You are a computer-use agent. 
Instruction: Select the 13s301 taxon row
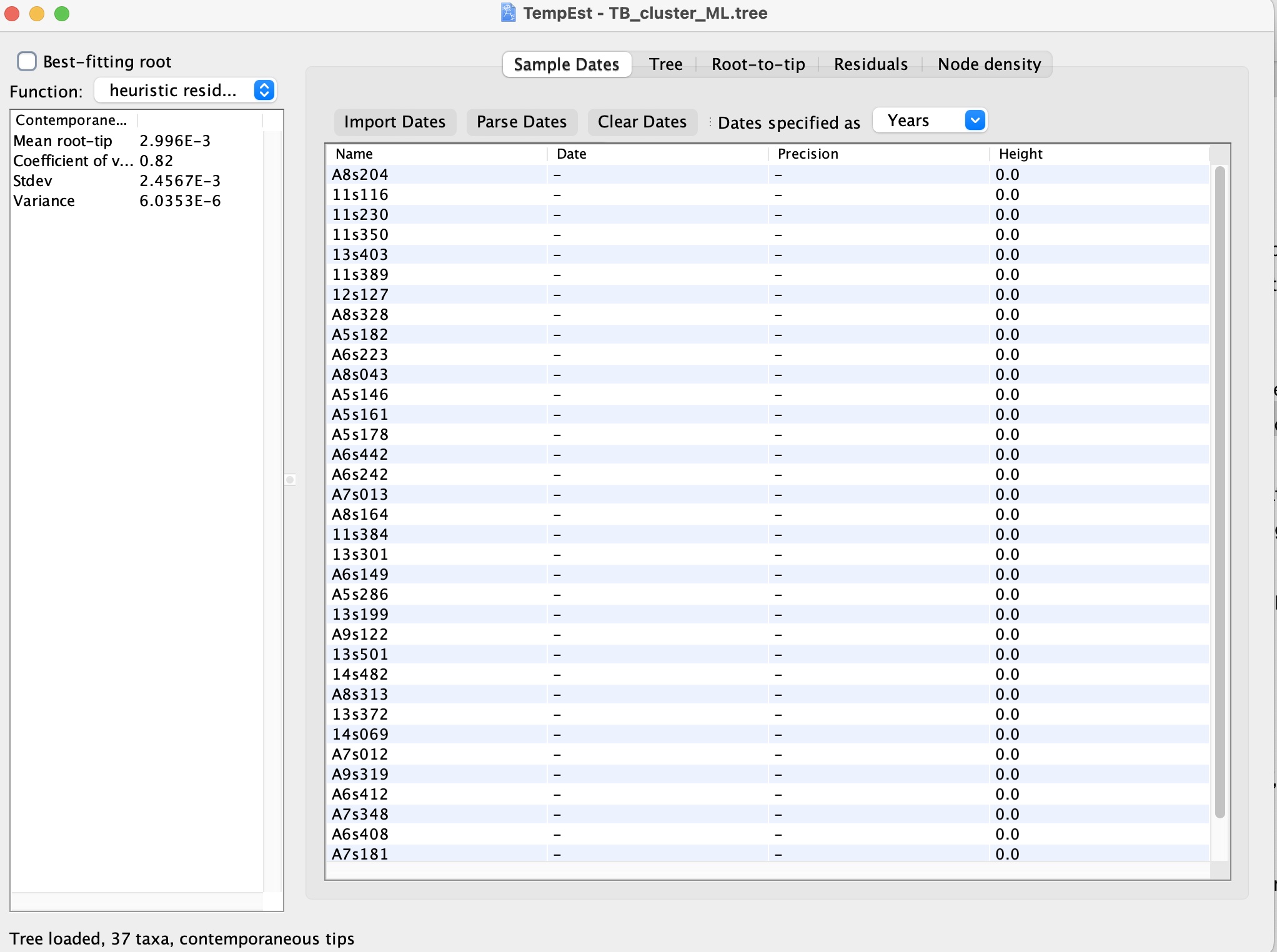coord(767,555)
